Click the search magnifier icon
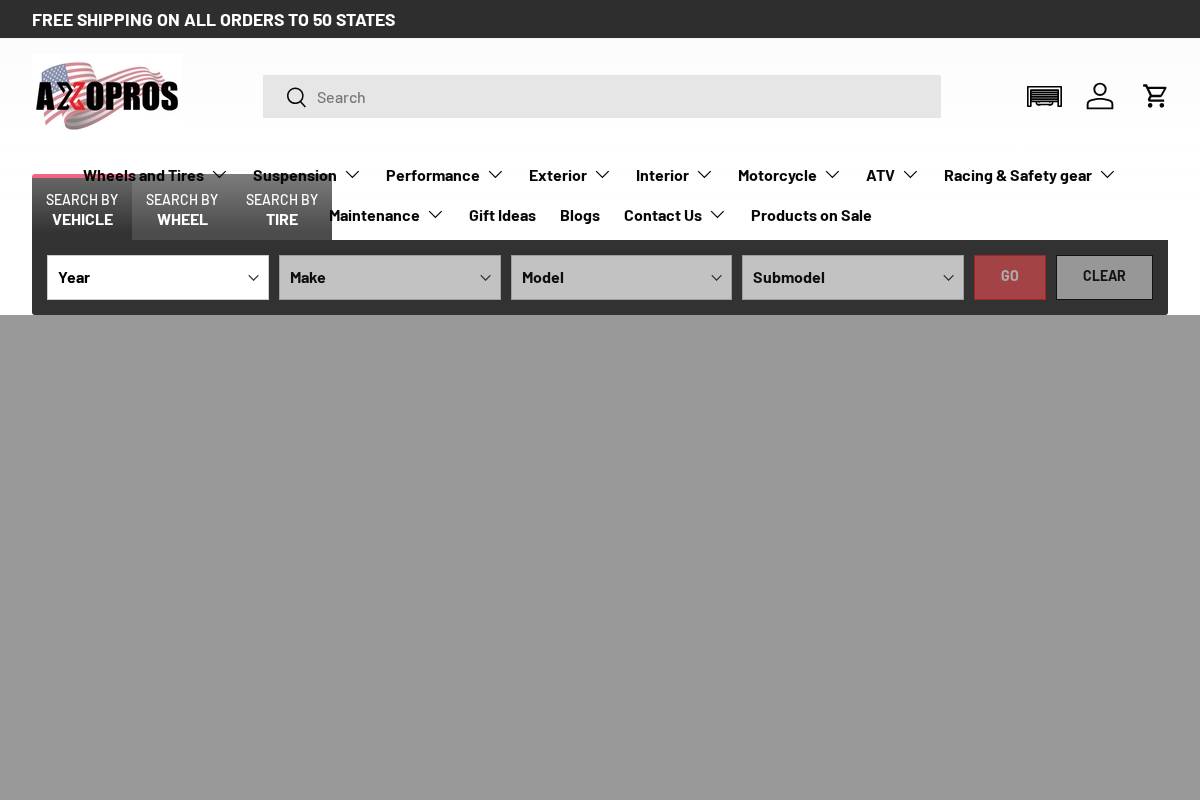The width and height of the screenshot is (1200, 800). coord(296,97)
